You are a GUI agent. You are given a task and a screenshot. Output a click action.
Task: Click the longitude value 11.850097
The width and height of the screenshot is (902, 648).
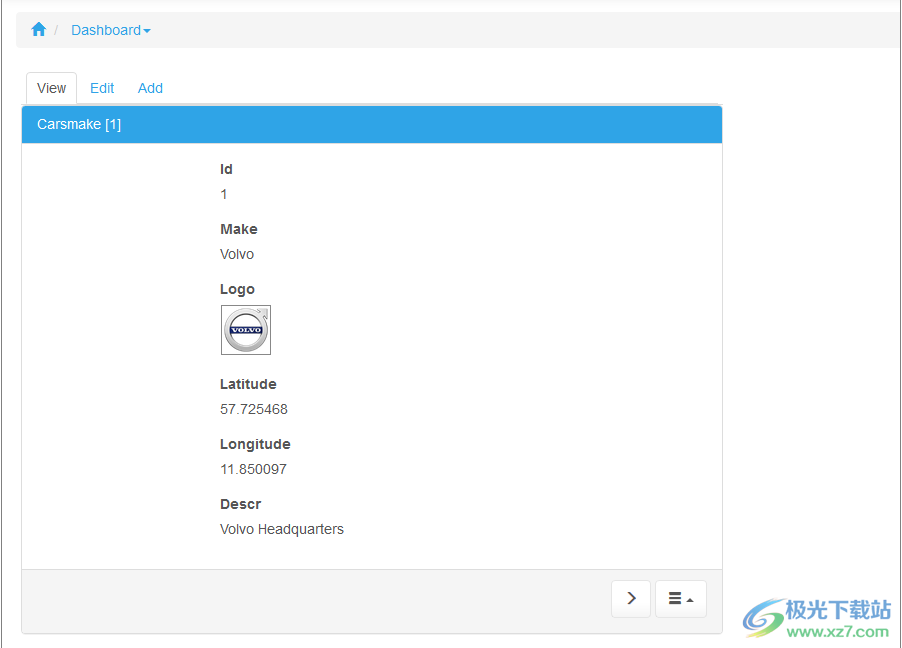tap(253, 469)
